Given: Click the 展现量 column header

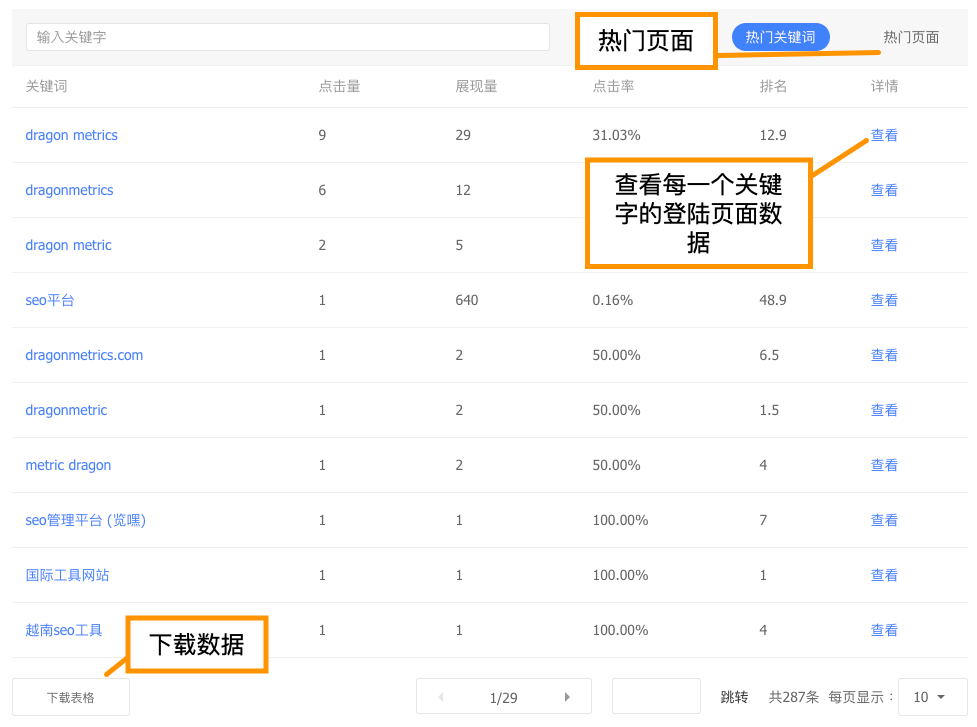Looking at the screenshot, I should (476, 86).
